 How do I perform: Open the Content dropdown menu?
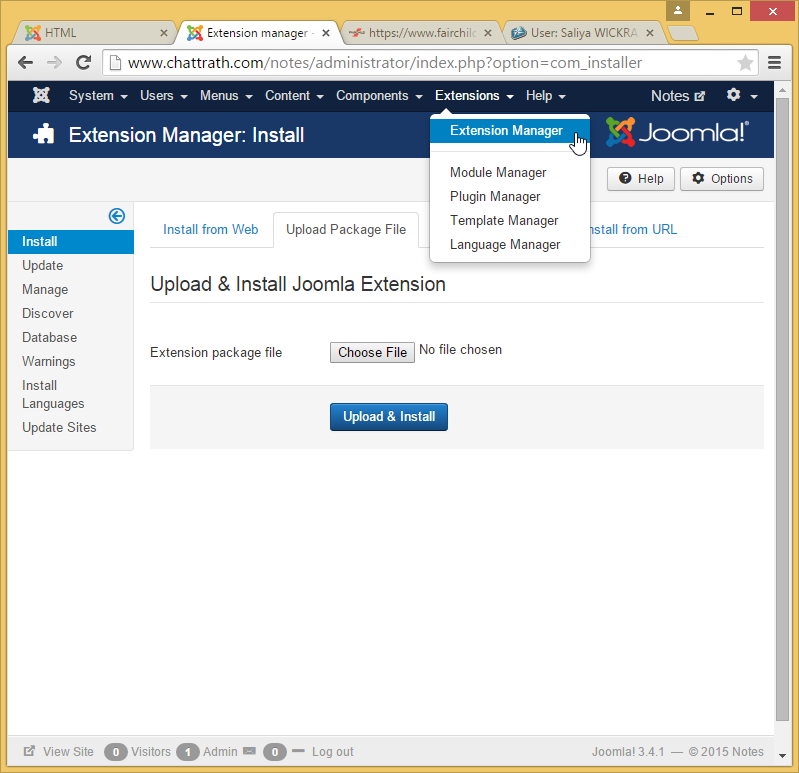294,96
